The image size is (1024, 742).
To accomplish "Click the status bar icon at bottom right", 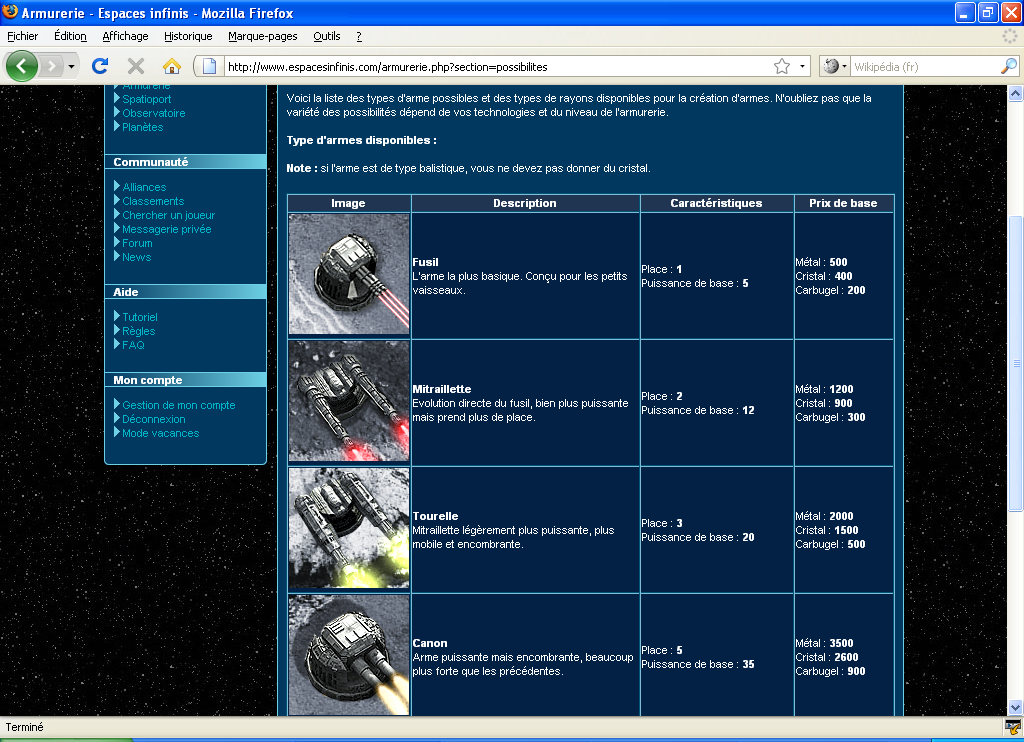I will tap(1013, 727).
